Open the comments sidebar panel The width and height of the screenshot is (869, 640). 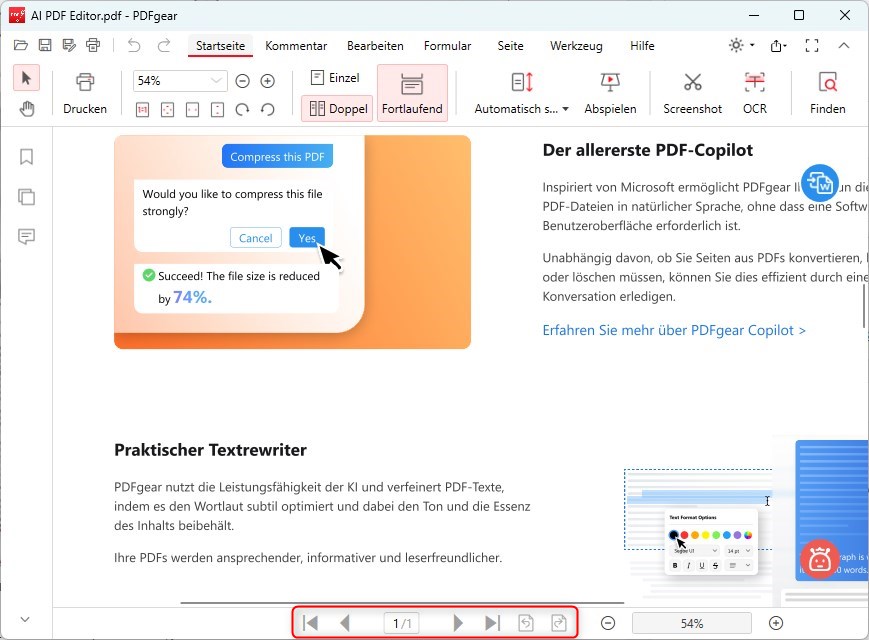[26, 237]
